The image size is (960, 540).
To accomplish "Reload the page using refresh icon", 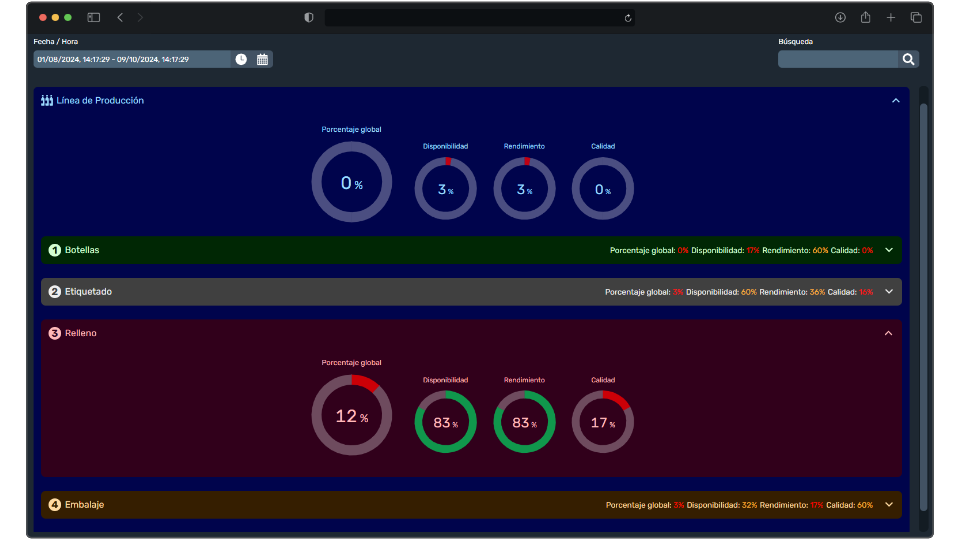I will coord(628,18).
